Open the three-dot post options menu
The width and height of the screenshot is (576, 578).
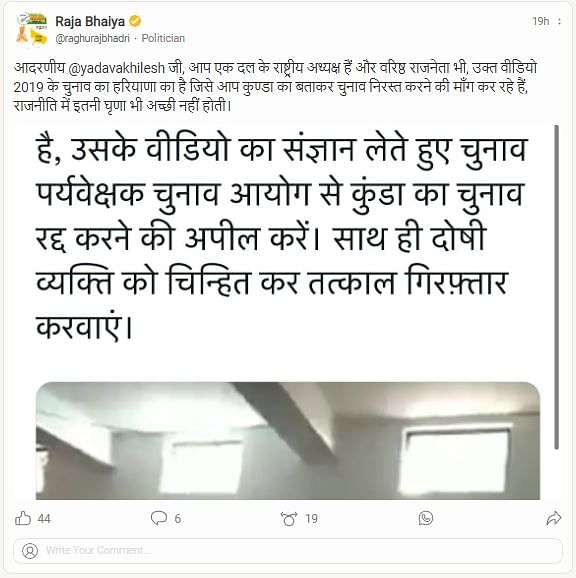point(559,21)
